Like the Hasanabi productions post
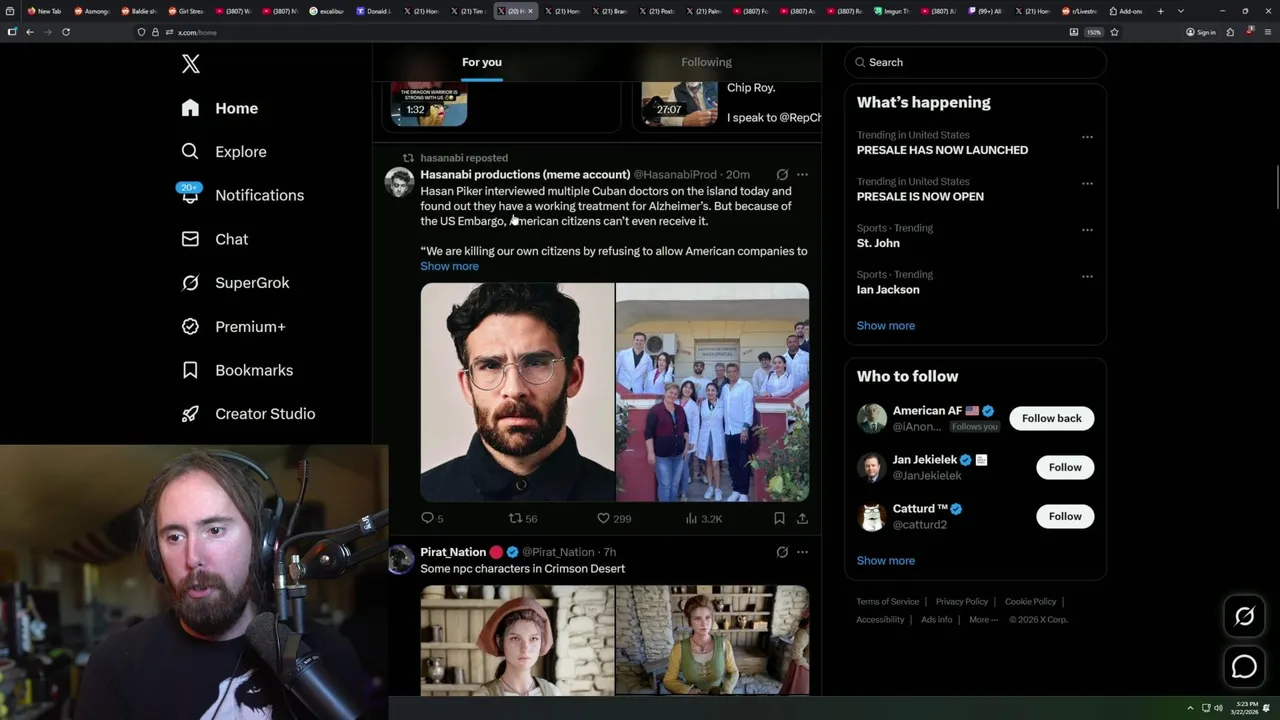 (x=603, y=518)
